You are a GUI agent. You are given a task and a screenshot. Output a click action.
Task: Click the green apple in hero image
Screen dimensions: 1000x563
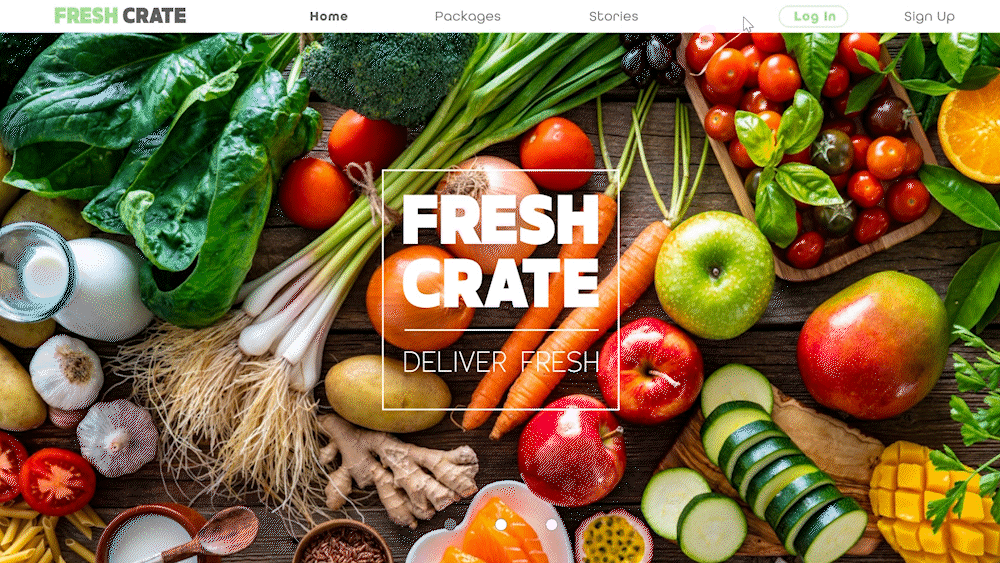[714, 275]
